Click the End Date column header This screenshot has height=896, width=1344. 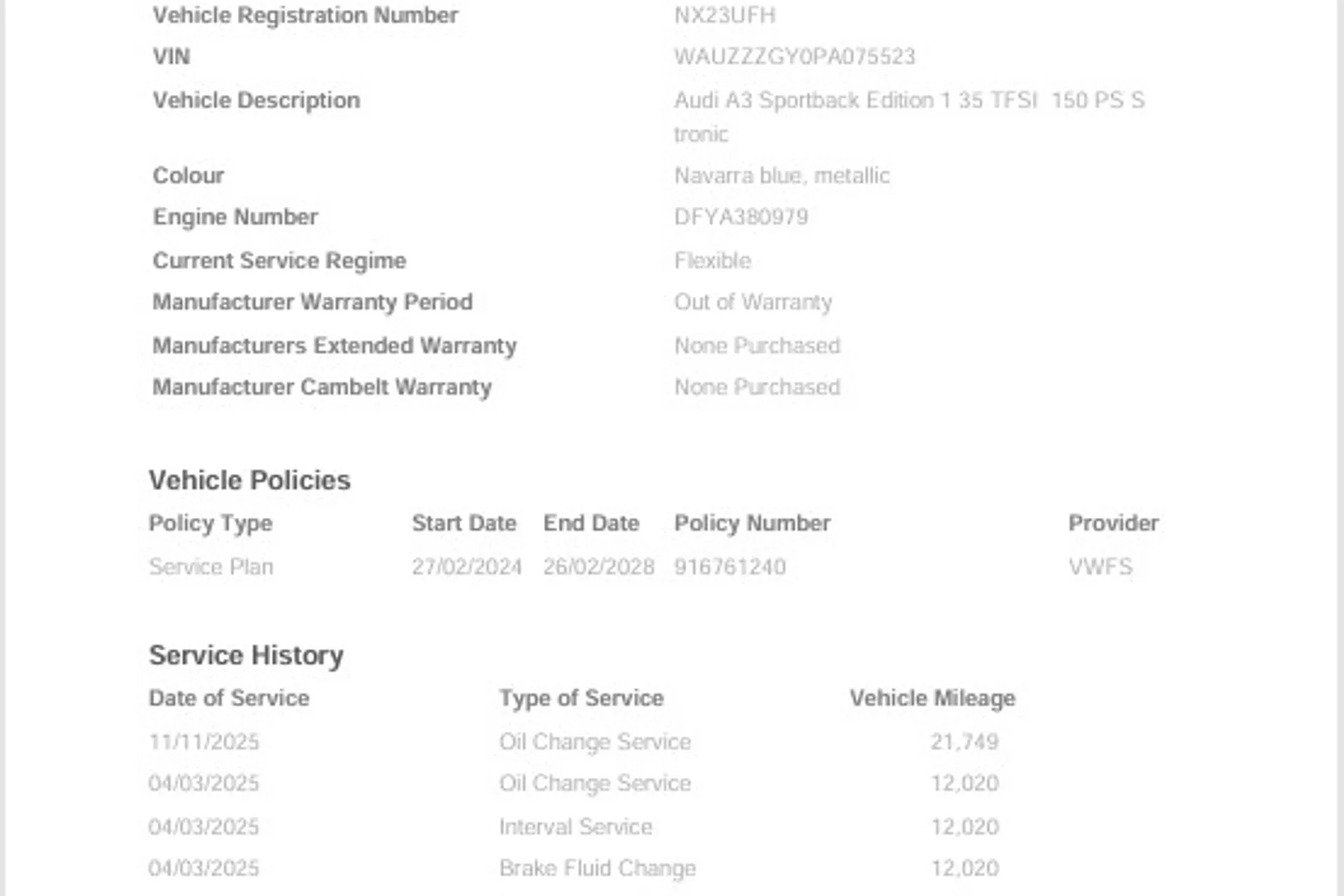(x=591, y=524)
